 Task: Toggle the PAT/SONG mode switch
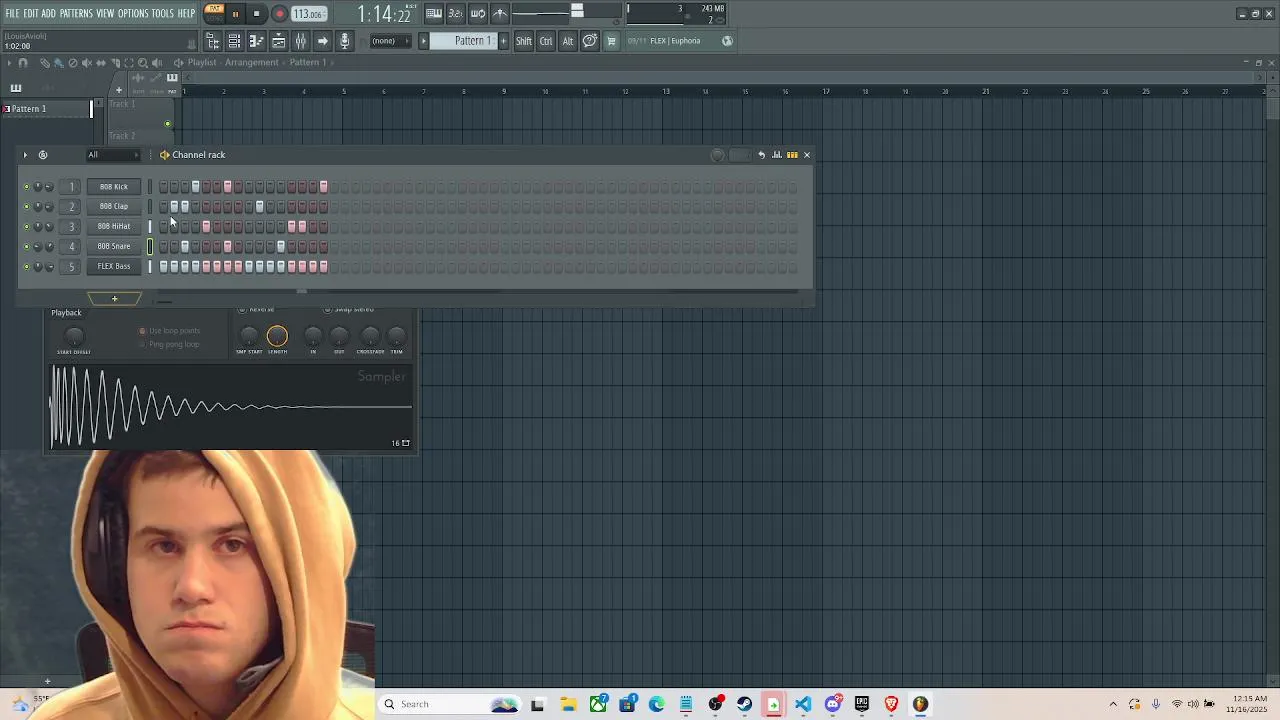click(x=214, y=13)
